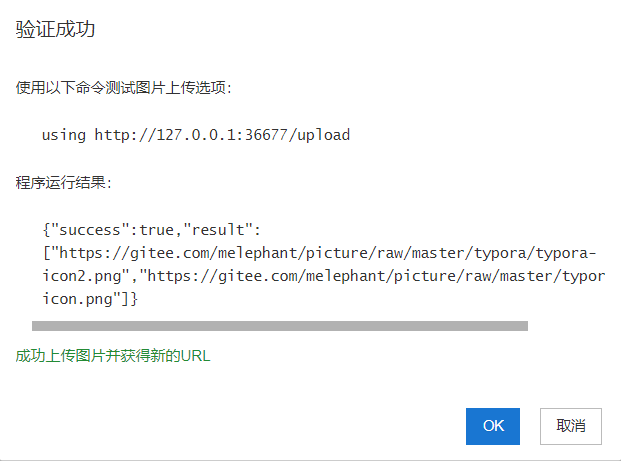
Task: Click the icon.png"]} text on the last line
Action: click(90, 299)
